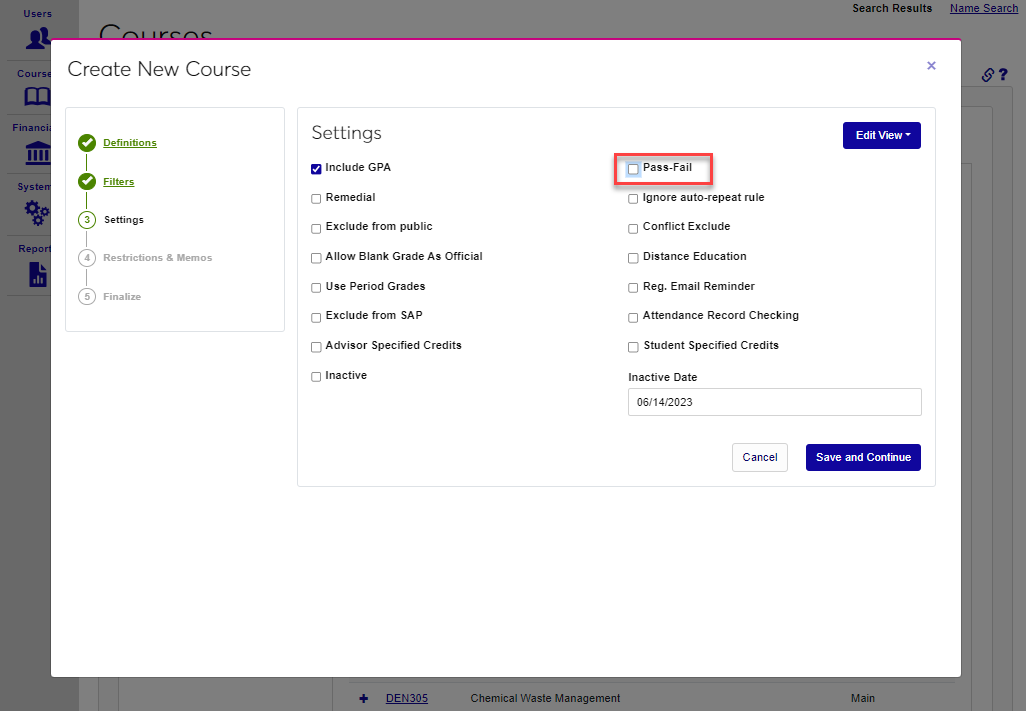Select the Settings step label
Viewport: 1026px width, 711px height.
(x=124, y=220)
